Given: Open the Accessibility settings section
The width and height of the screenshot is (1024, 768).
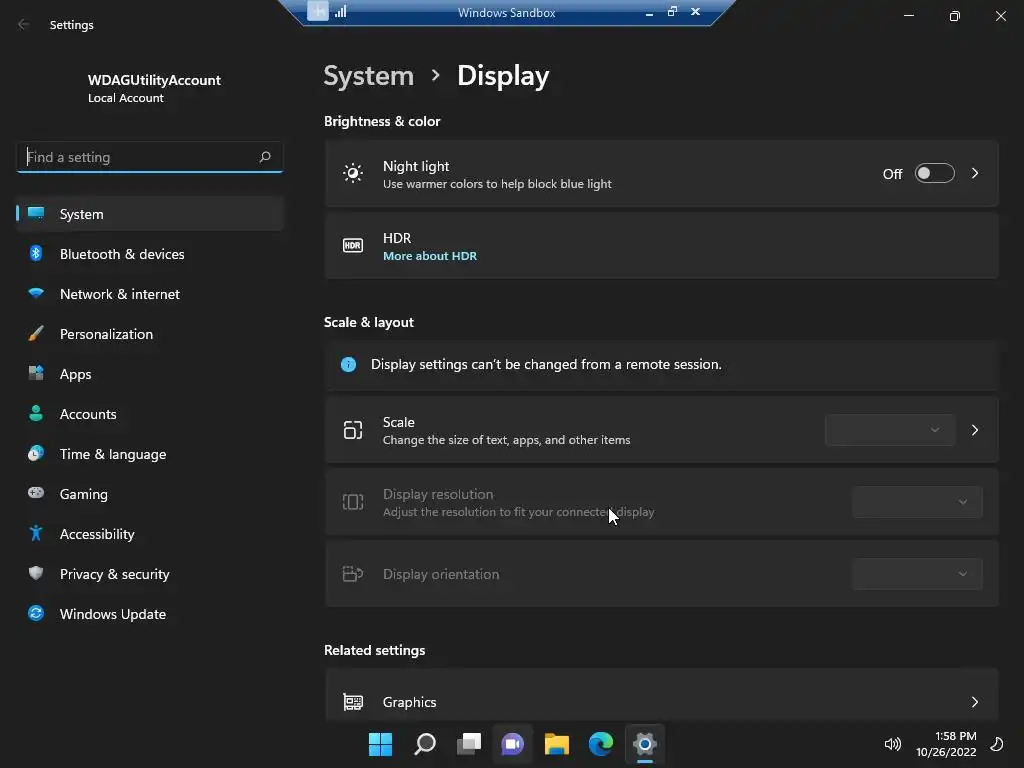Looking at the screenshot, I should pyautogui.click(x=150, y=534).
